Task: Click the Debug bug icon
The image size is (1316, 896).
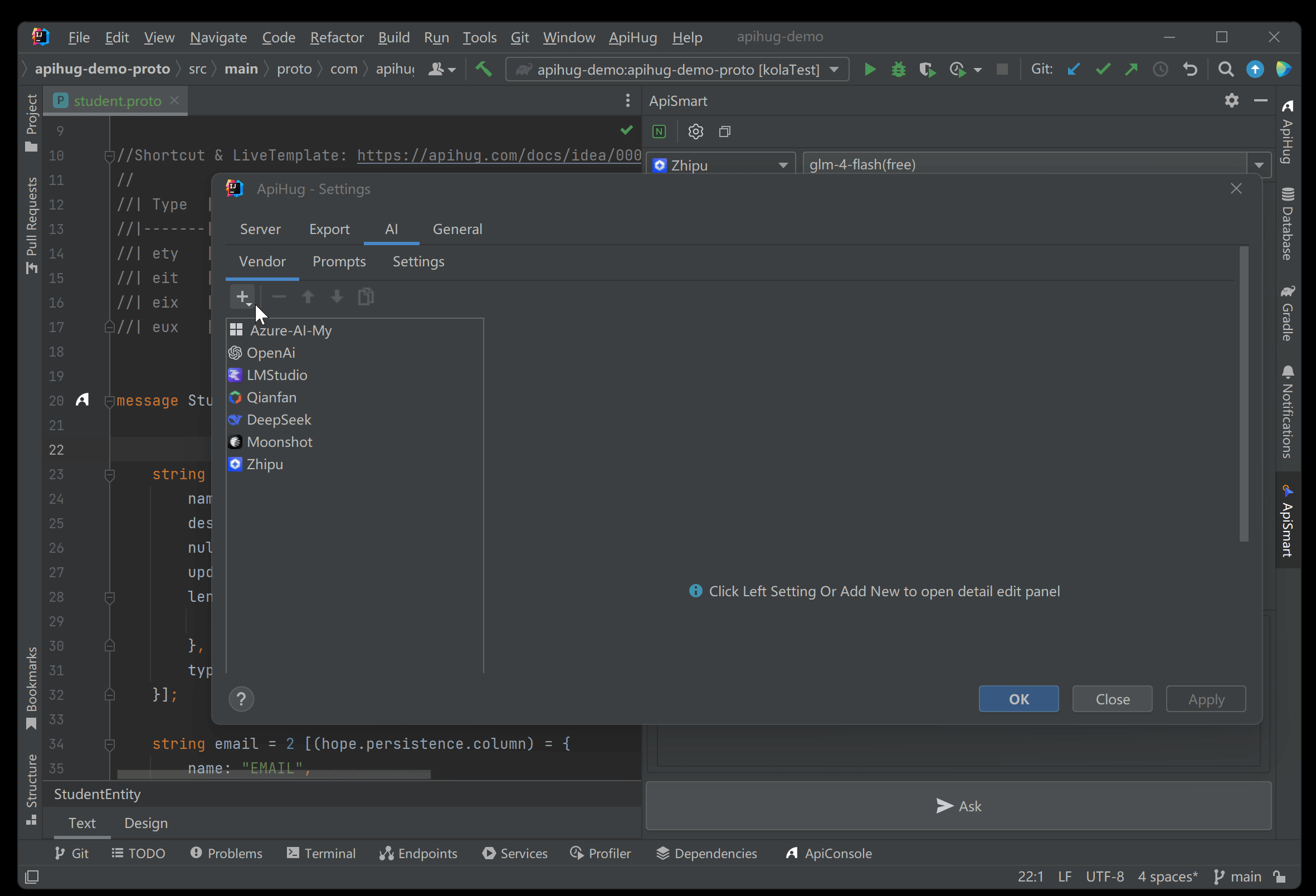Action: (x=898, y=70)
